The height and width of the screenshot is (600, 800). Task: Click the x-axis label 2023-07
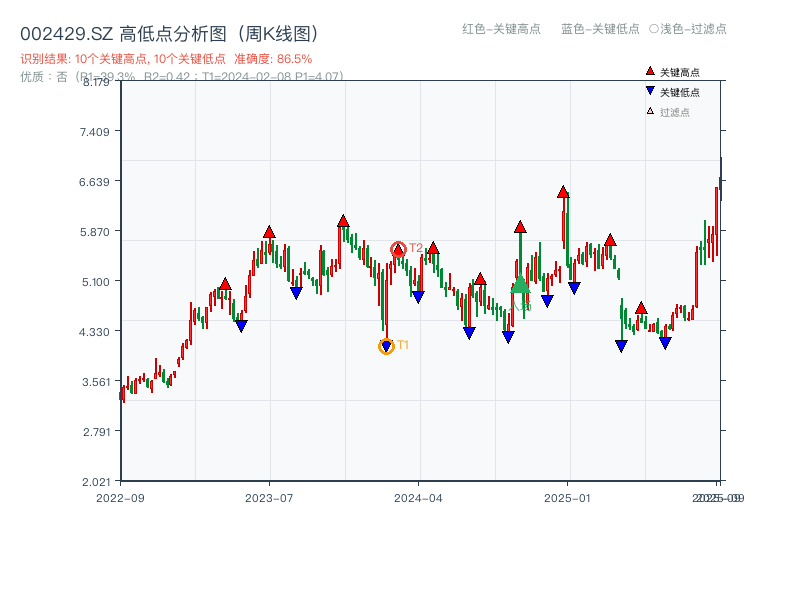[269, 498]
